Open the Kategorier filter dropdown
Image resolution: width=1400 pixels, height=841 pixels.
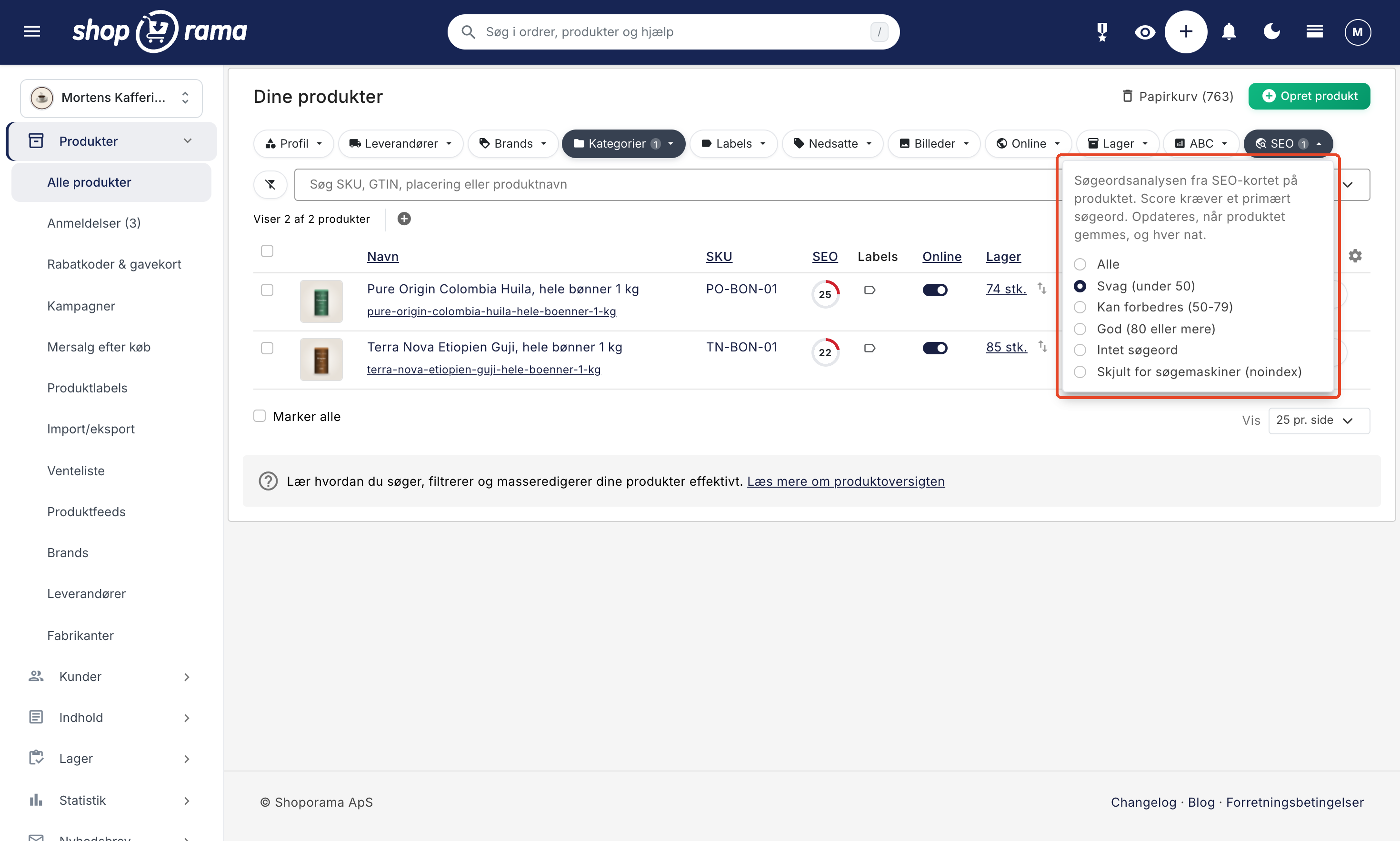(x=623, y=143)
